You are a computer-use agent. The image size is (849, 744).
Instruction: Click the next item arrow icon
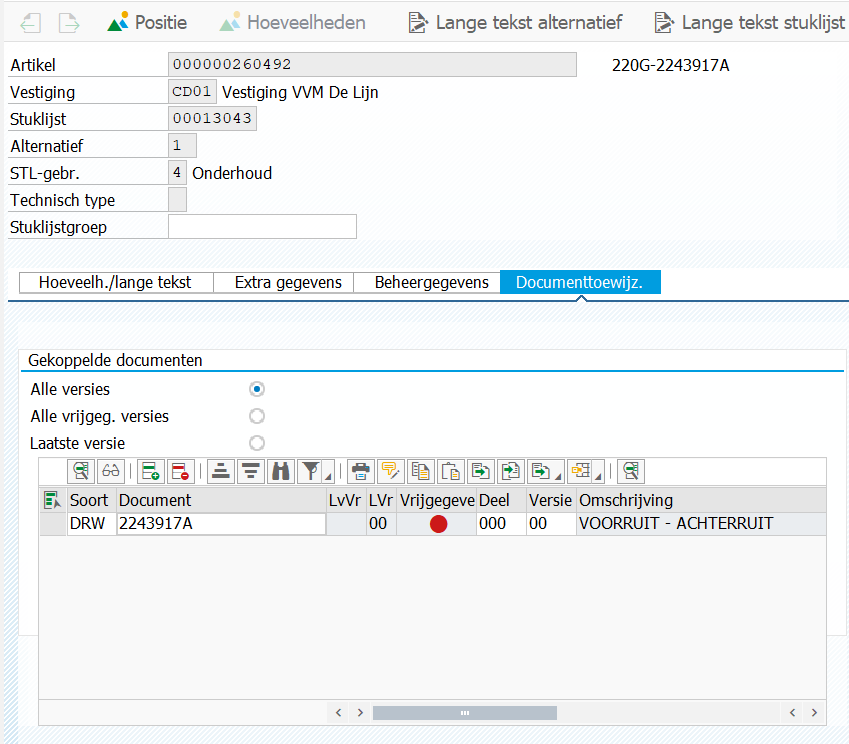[69, 23]
